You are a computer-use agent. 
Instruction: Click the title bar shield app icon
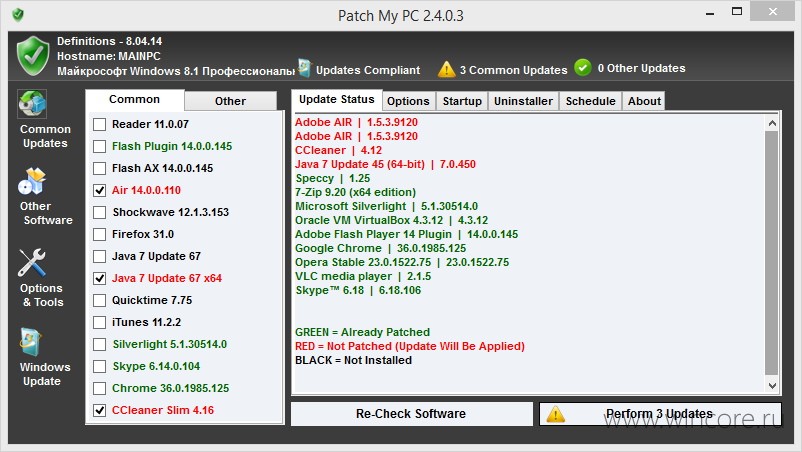tap(18, 15)
